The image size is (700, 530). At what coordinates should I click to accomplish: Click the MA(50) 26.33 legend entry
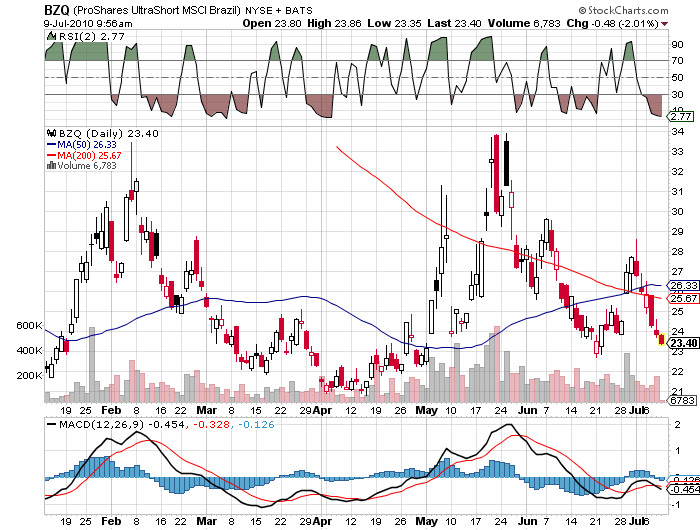click(87, 144)
